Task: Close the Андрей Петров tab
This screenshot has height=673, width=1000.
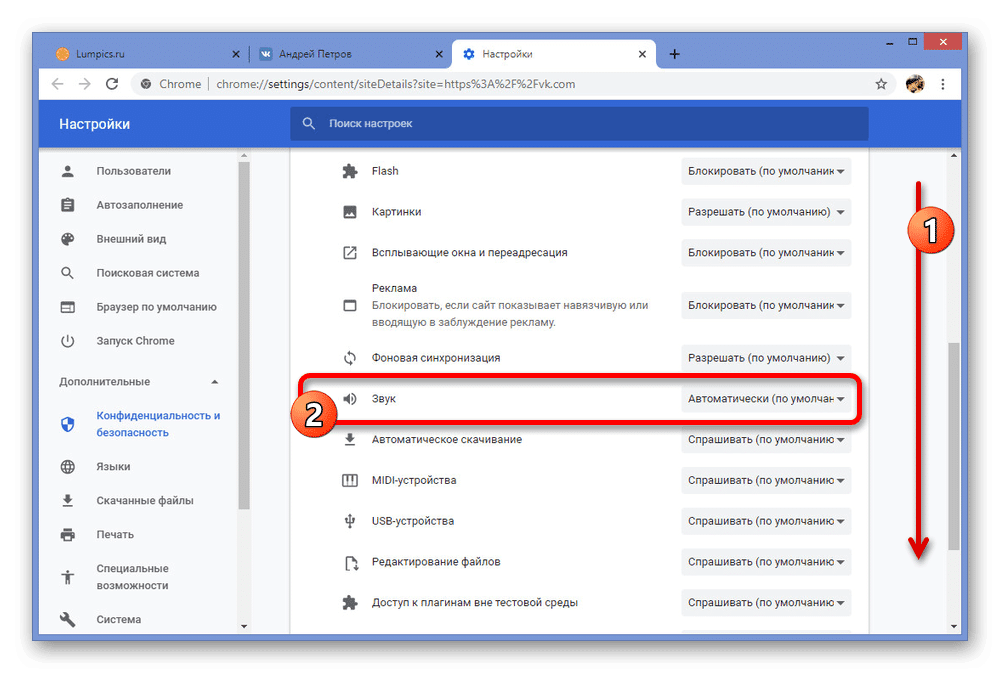Action: point(439,54)
